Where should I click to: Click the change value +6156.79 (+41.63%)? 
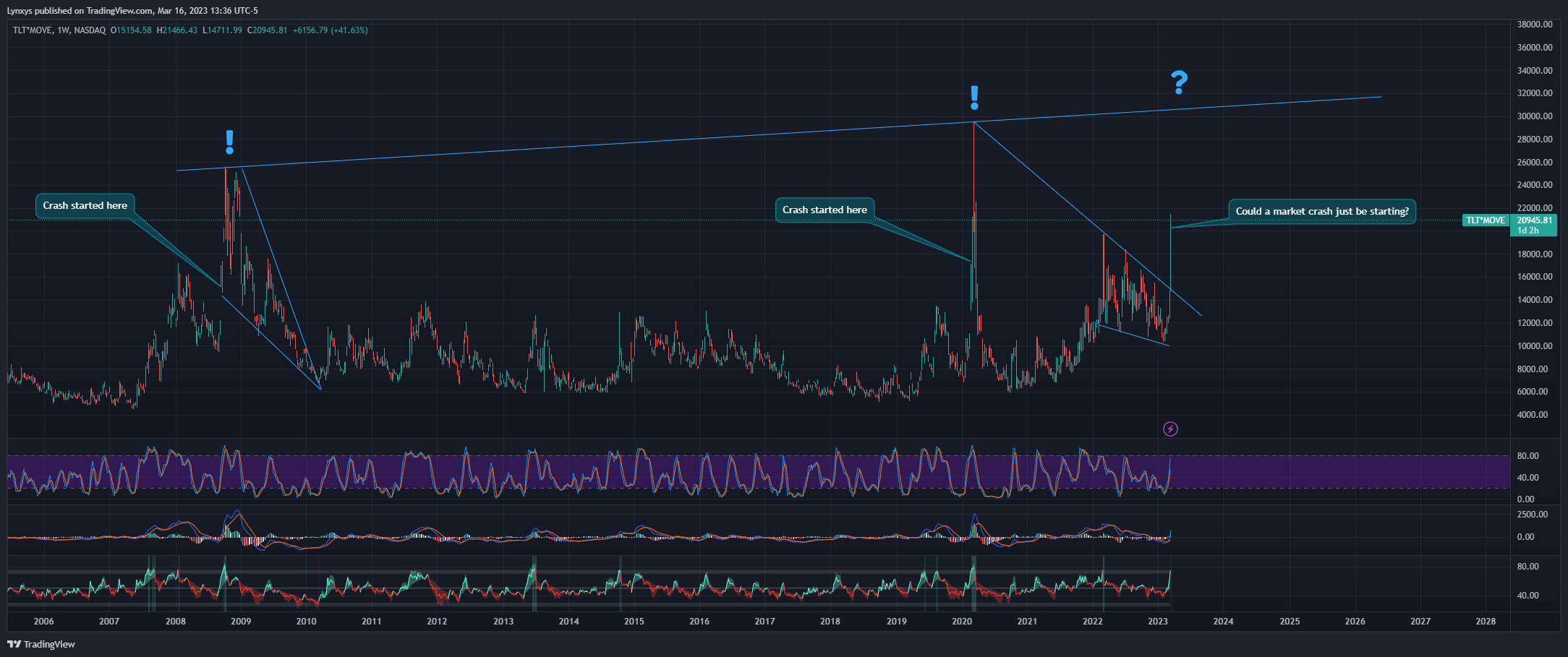[x=330, y=30]
